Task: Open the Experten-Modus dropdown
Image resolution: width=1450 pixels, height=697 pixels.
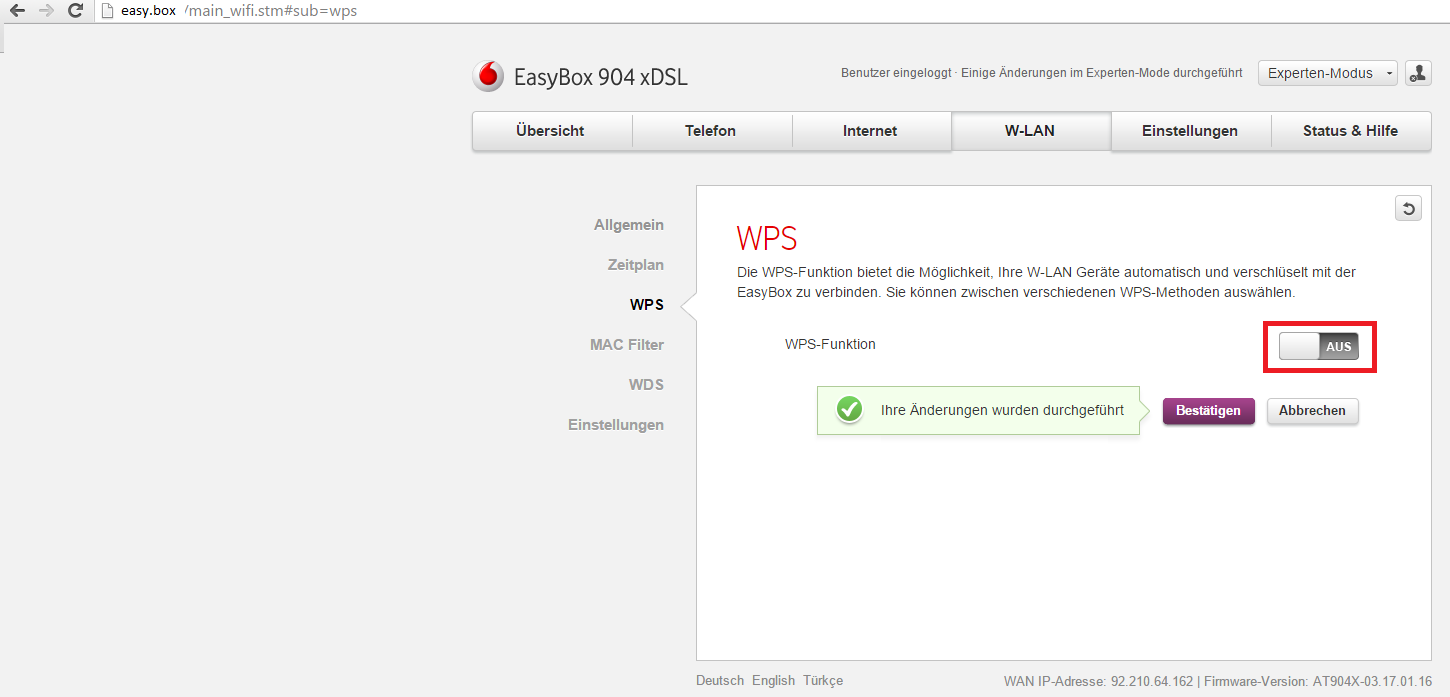Action: [1327, 72]
